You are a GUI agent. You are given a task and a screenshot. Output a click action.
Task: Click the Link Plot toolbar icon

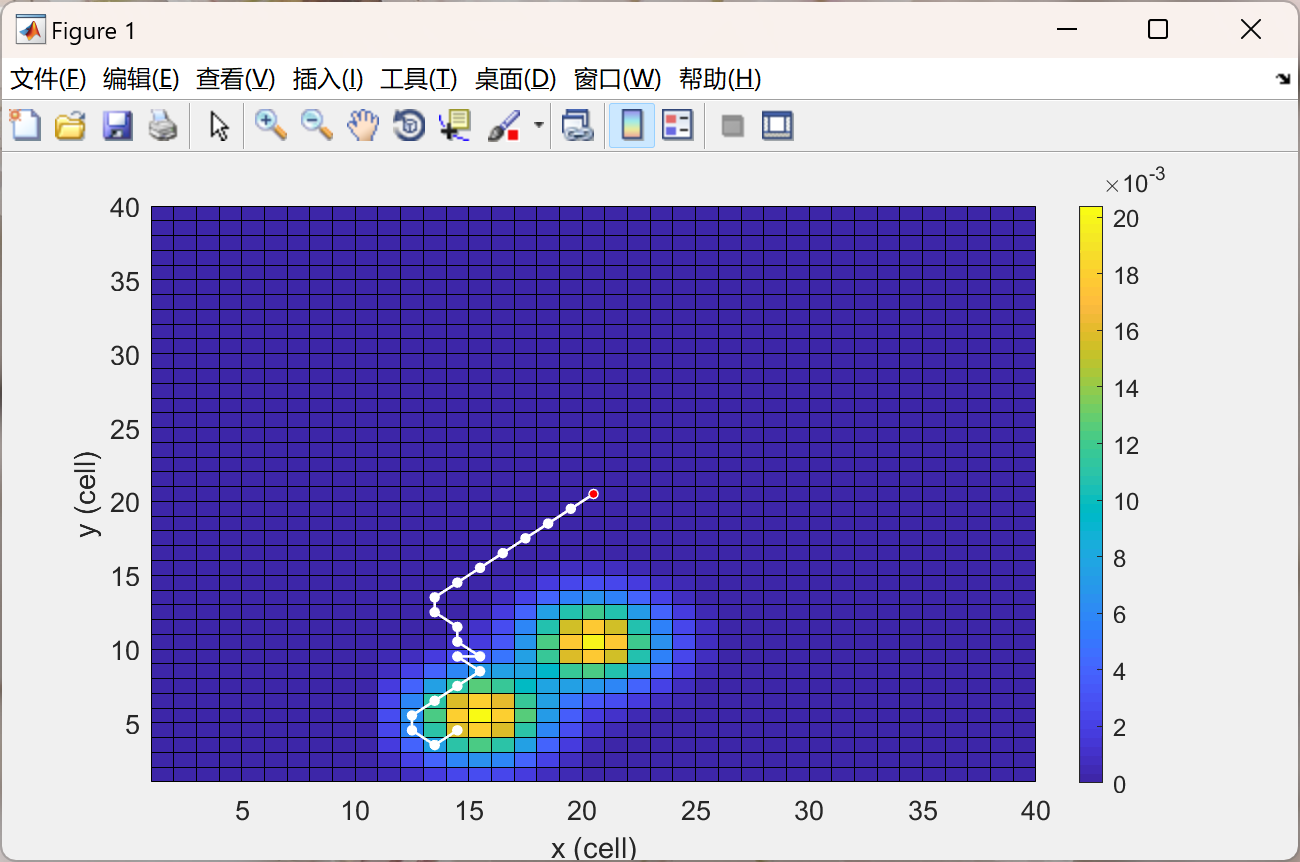point(577,125)
